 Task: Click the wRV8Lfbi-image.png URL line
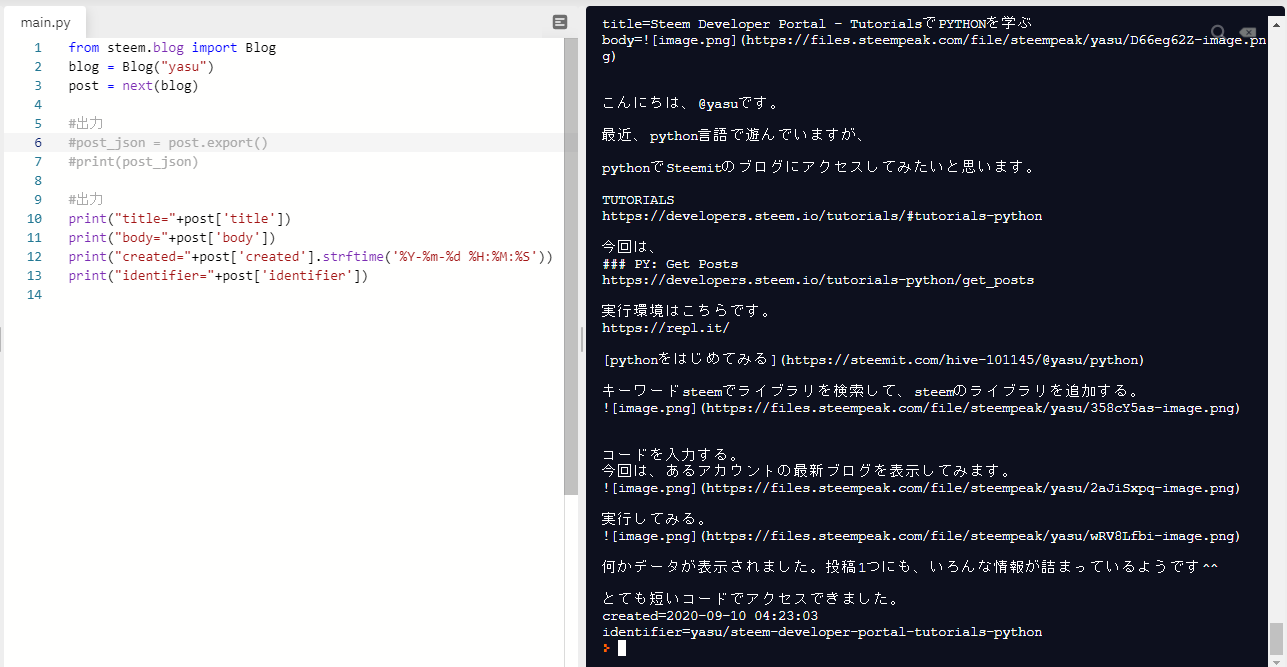921,536
